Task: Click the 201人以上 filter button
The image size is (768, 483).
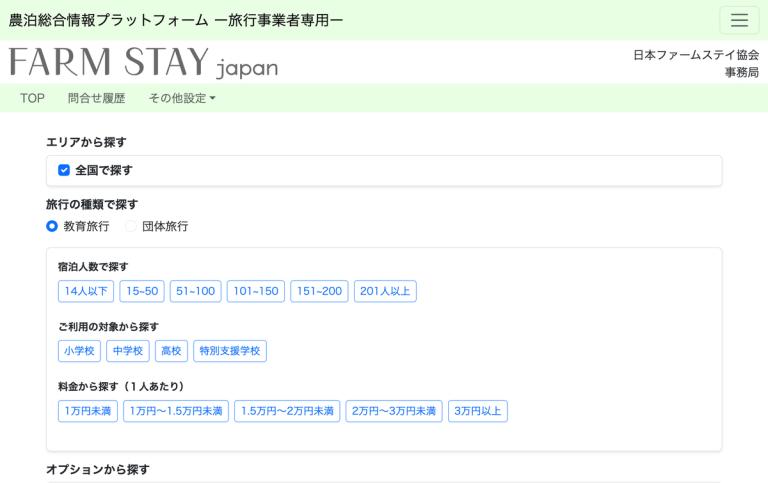Action: click(385, 291)
